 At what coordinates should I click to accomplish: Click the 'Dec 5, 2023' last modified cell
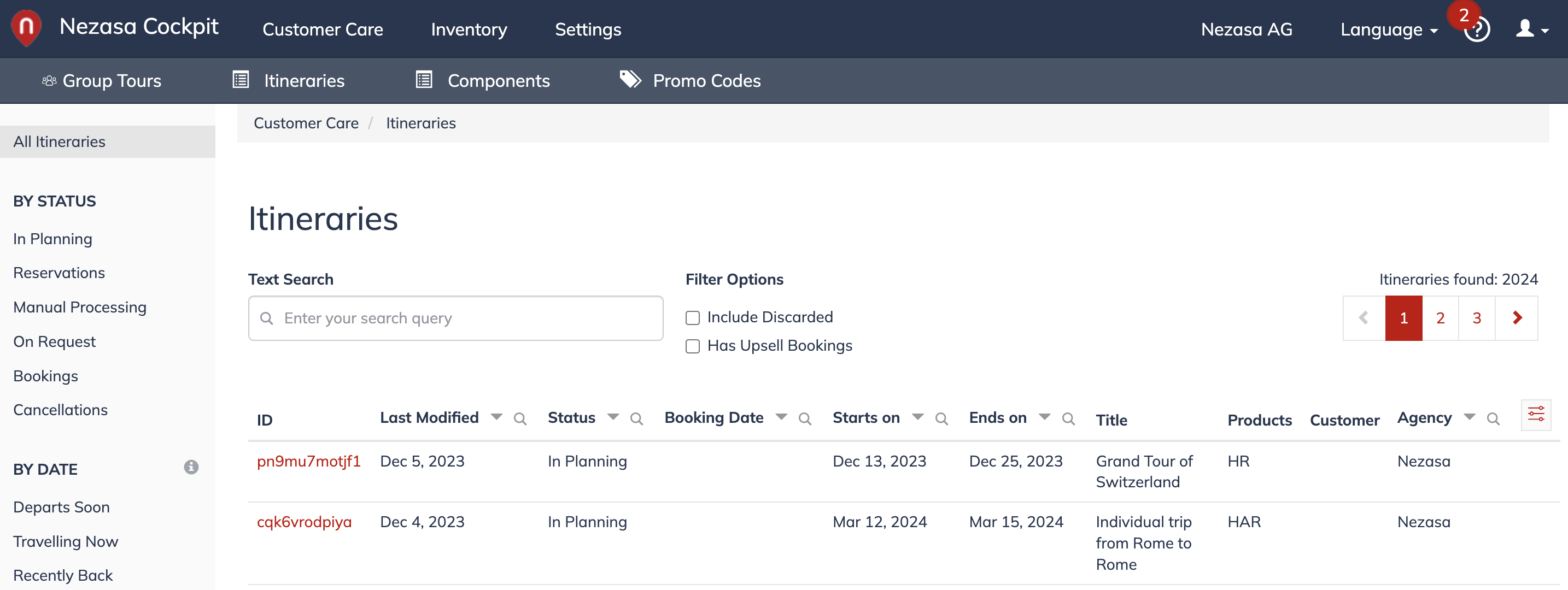pos(423,461)
